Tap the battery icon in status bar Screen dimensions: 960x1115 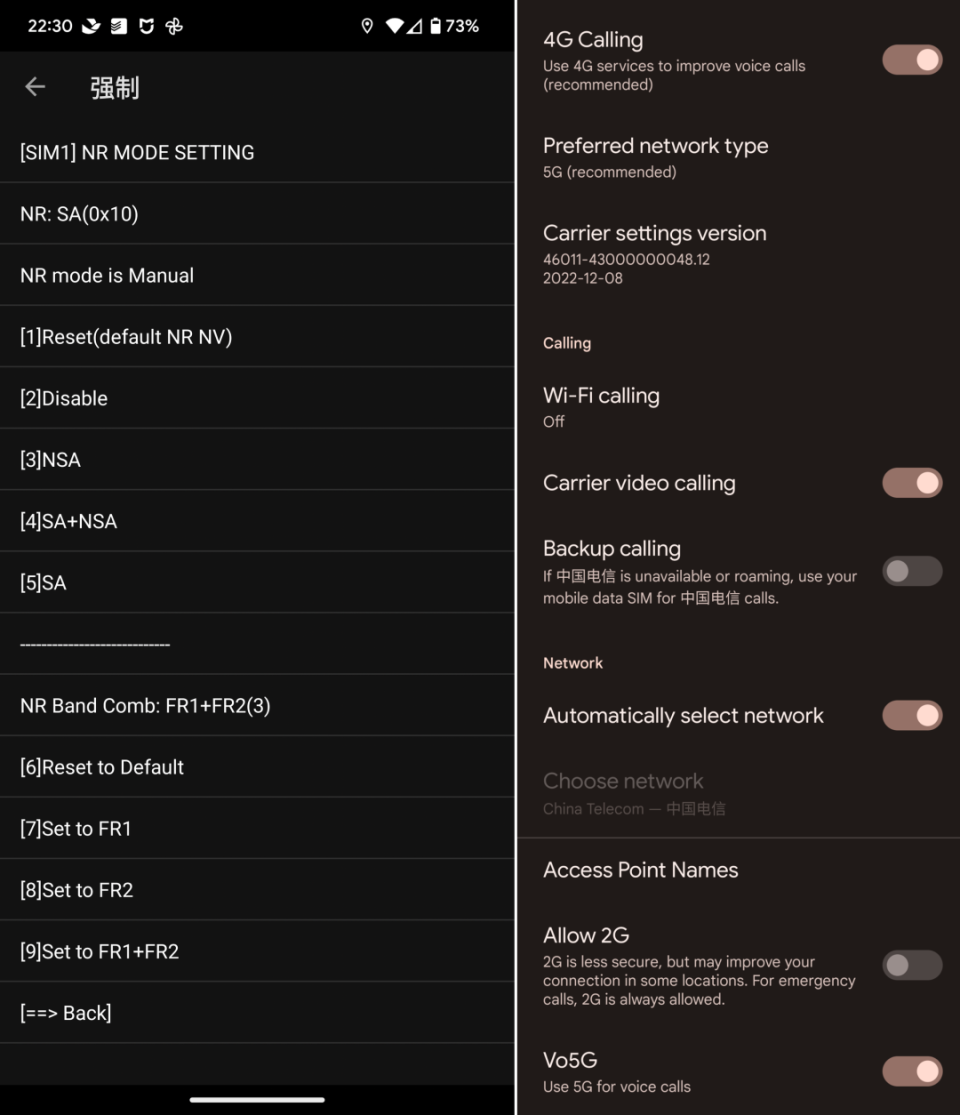pyautogui.click(x=435, y=27)
